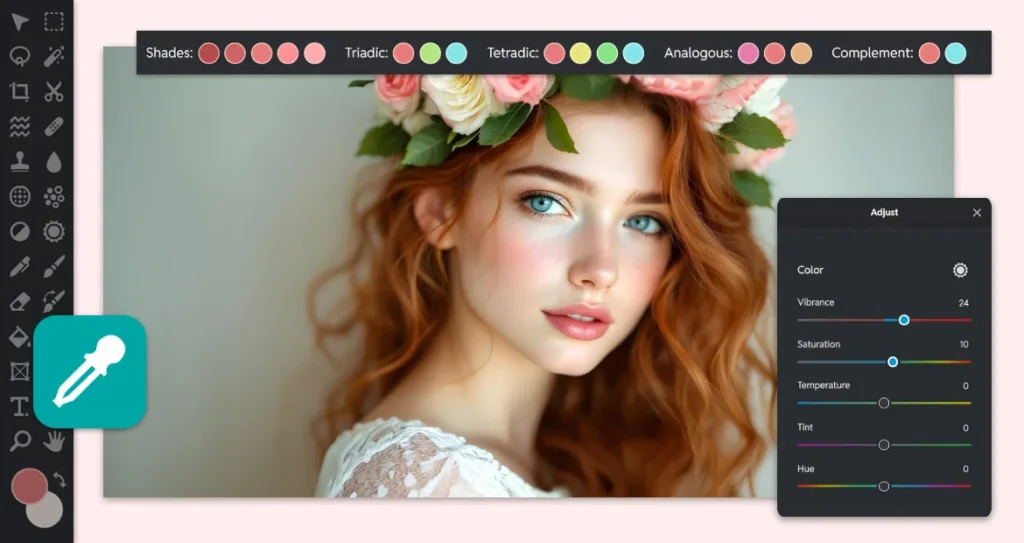Click the large teal eyedropper tile
Screen dimensions: 1024x543
(x=89, y=372)
